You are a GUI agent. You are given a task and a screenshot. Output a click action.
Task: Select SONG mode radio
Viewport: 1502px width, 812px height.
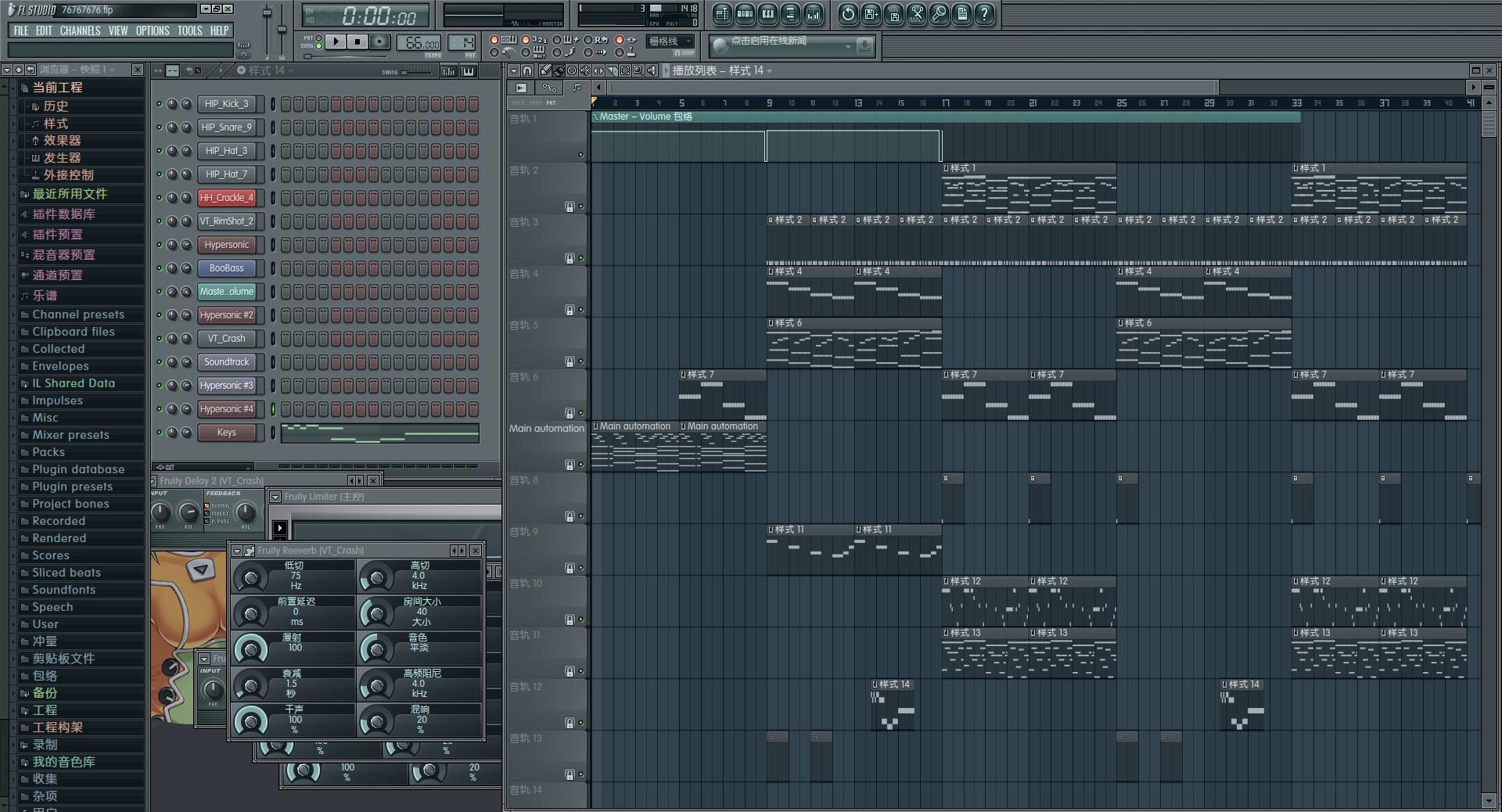[x=318, y=46]
